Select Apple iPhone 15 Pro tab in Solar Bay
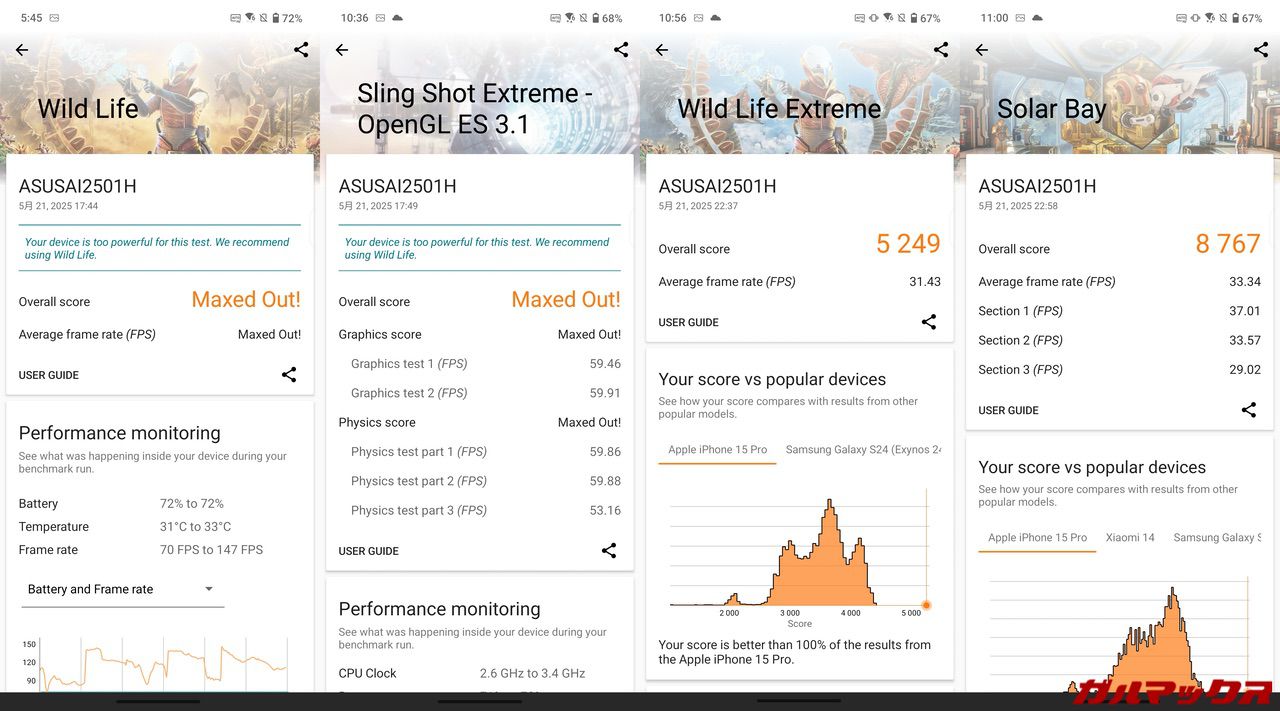 [x=1037, y=538]
